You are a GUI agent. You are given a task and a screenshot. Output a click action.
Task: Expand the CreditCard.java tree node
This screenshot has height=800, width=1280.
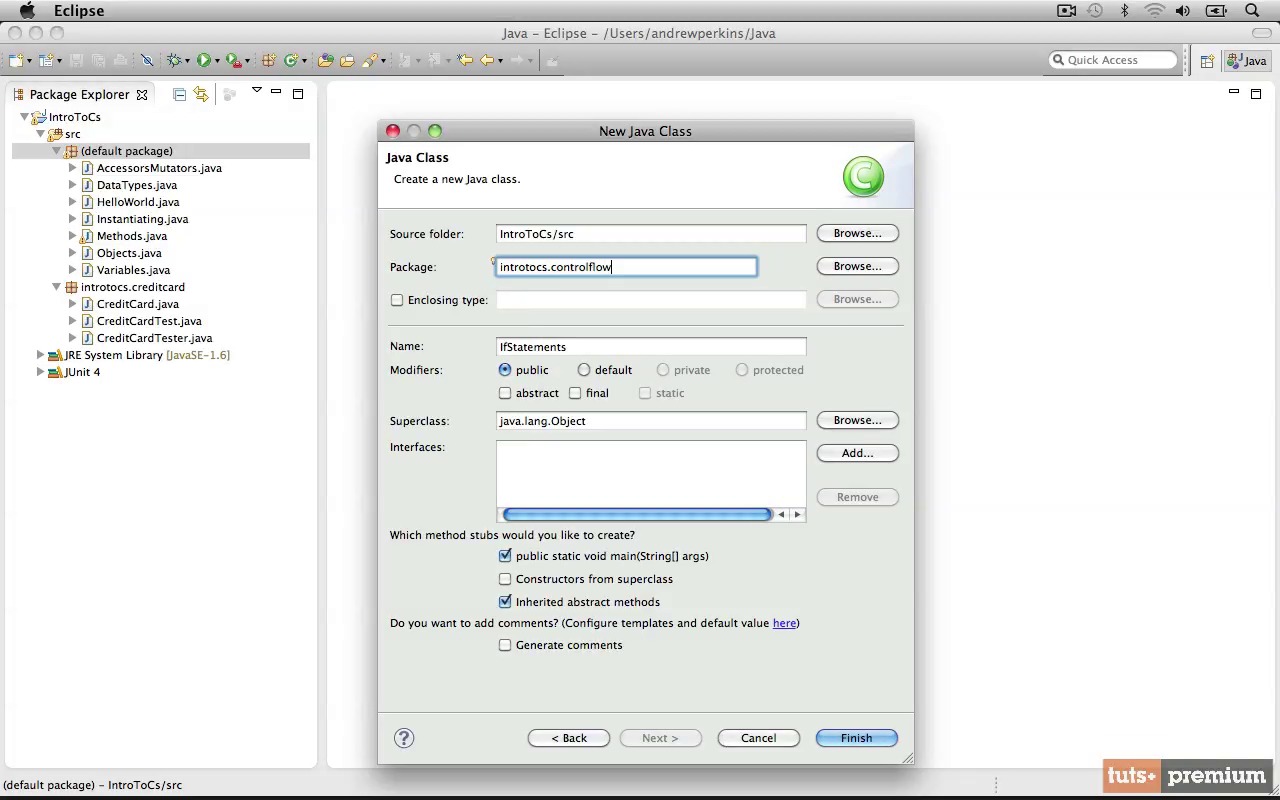(73, 304)
